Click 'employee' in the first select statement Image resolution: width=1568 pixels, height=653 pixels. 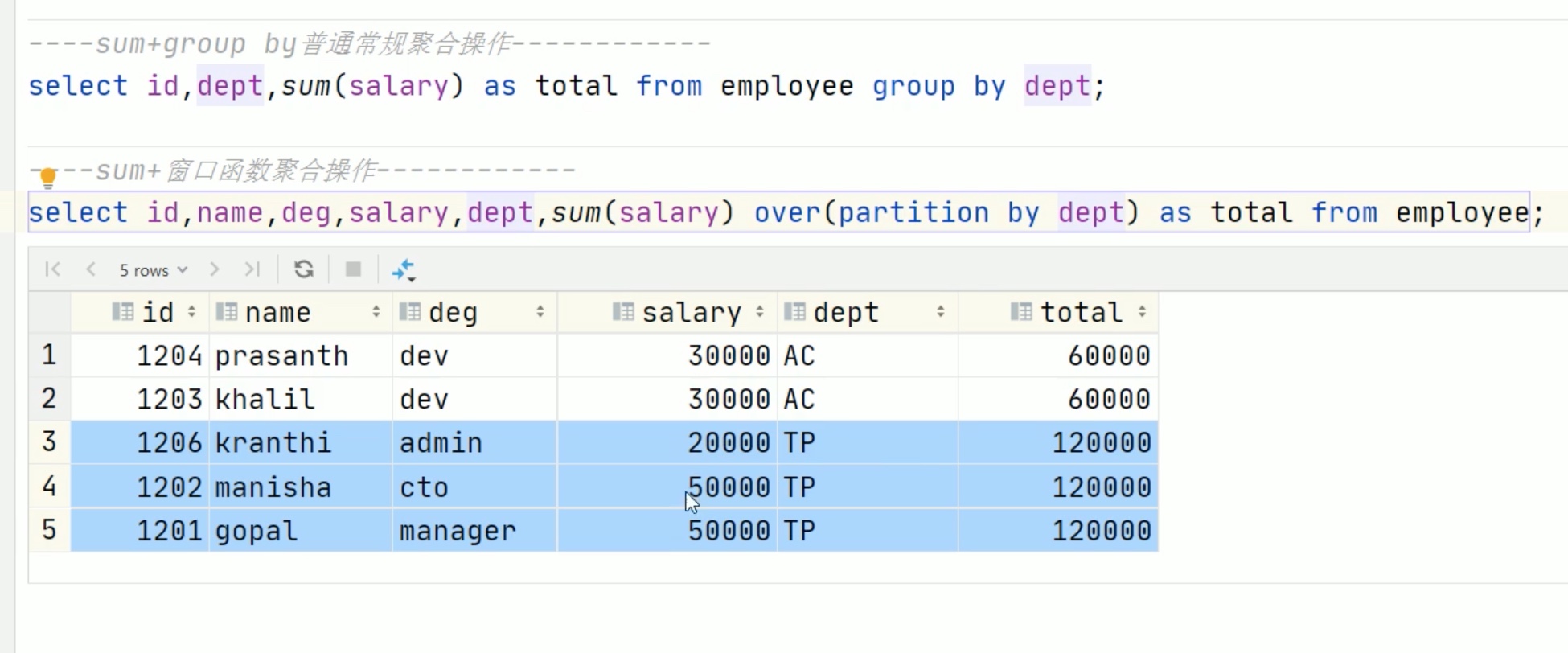click(x=787, y=85)
